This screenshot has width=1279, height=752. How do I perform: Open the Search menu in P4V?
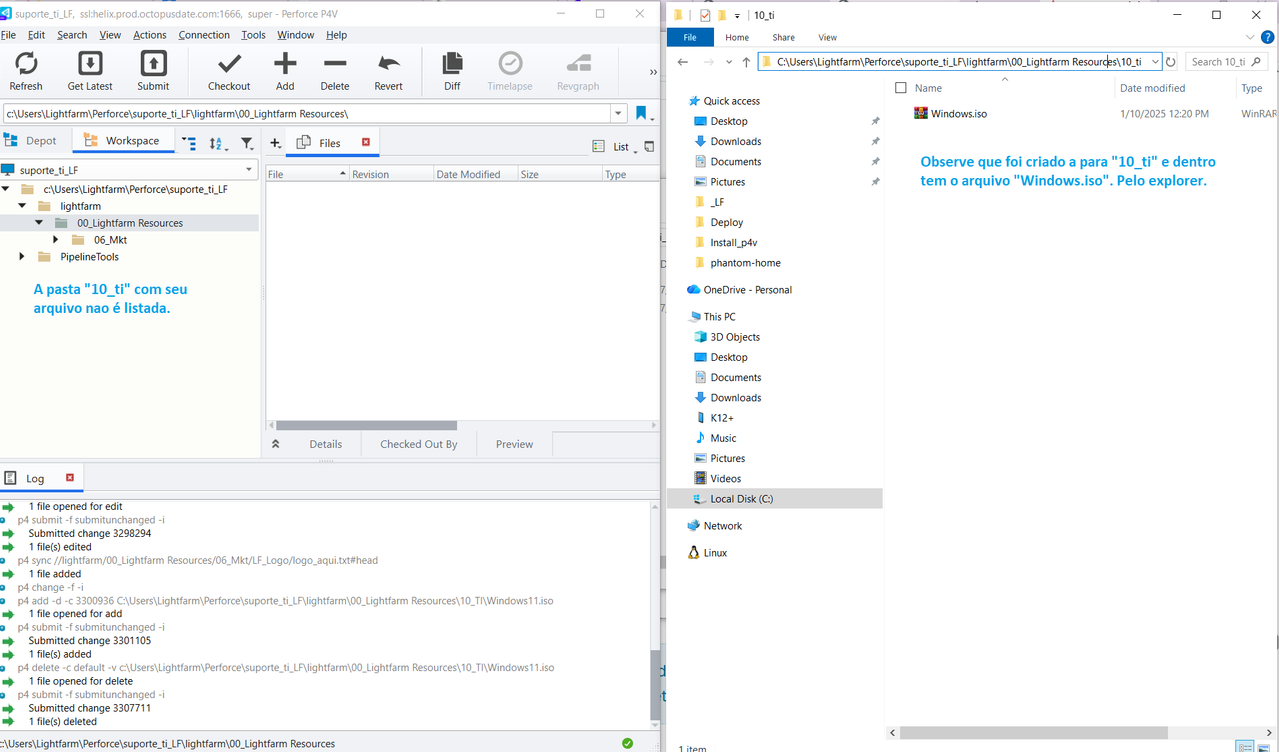(72, 35)
